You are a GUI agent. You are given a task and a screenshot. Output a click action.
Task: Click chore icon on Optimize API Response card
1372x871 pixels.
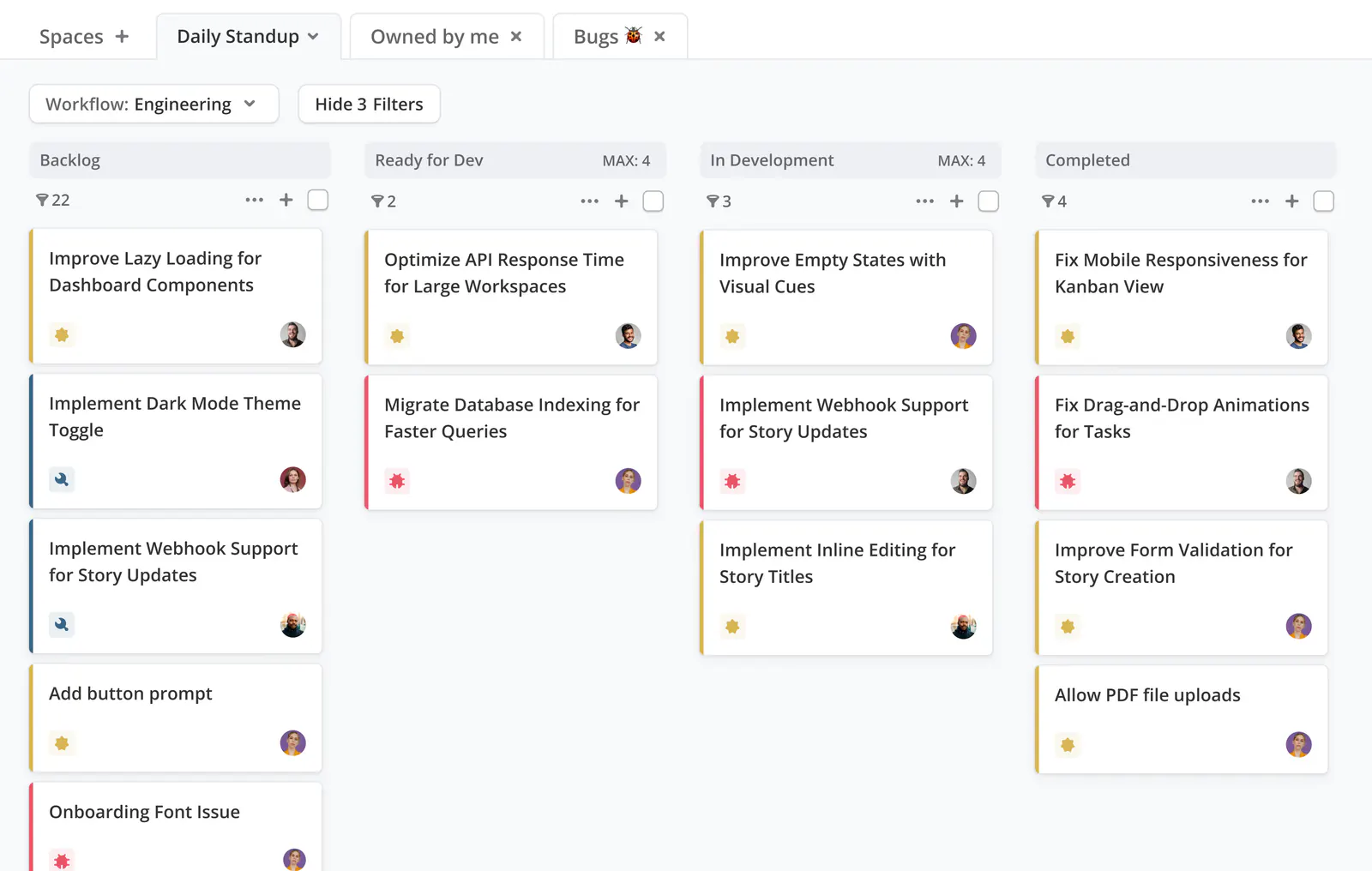[397, 336]
